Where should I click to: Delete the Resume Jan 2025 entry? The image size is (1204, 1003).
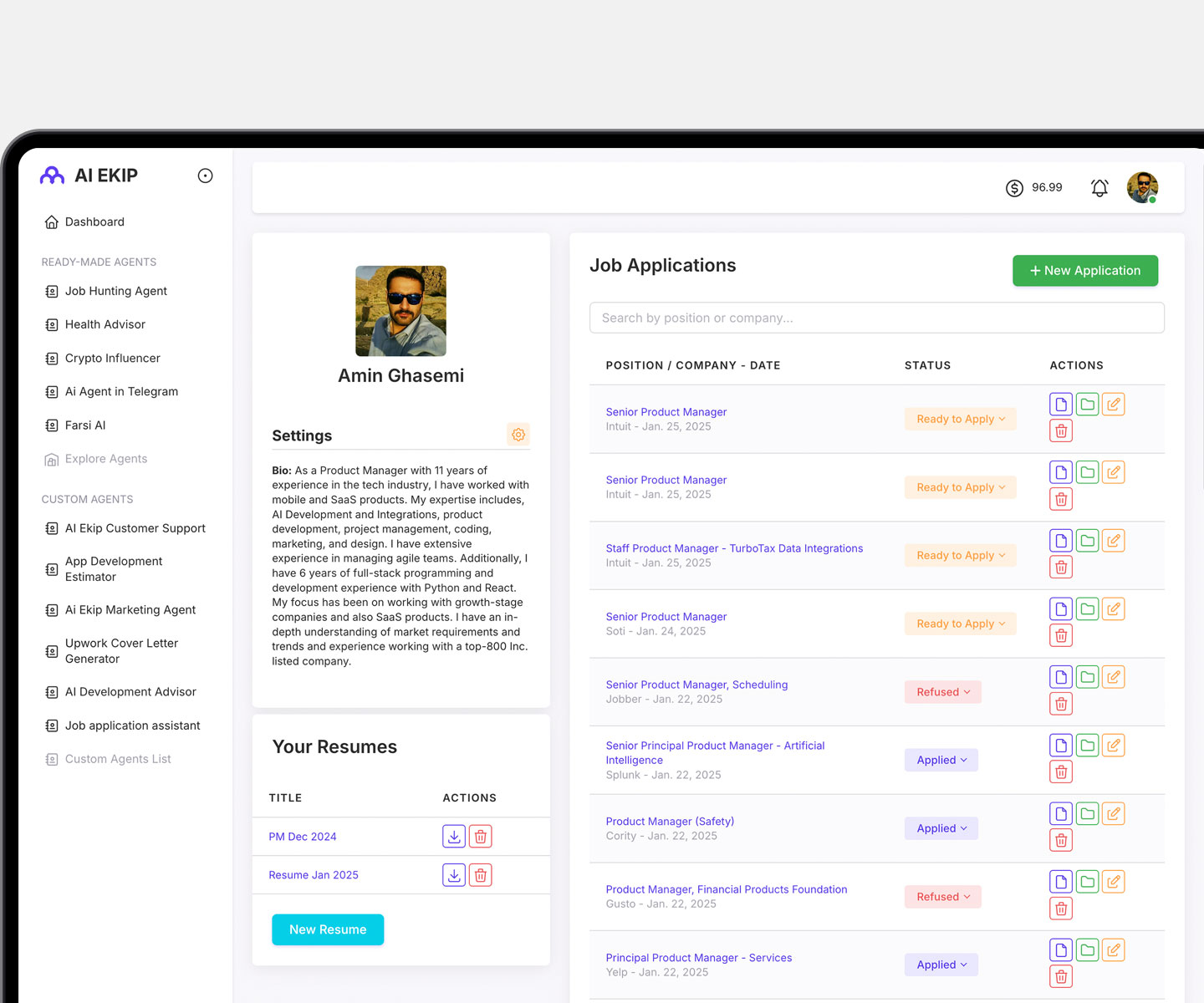481,875
